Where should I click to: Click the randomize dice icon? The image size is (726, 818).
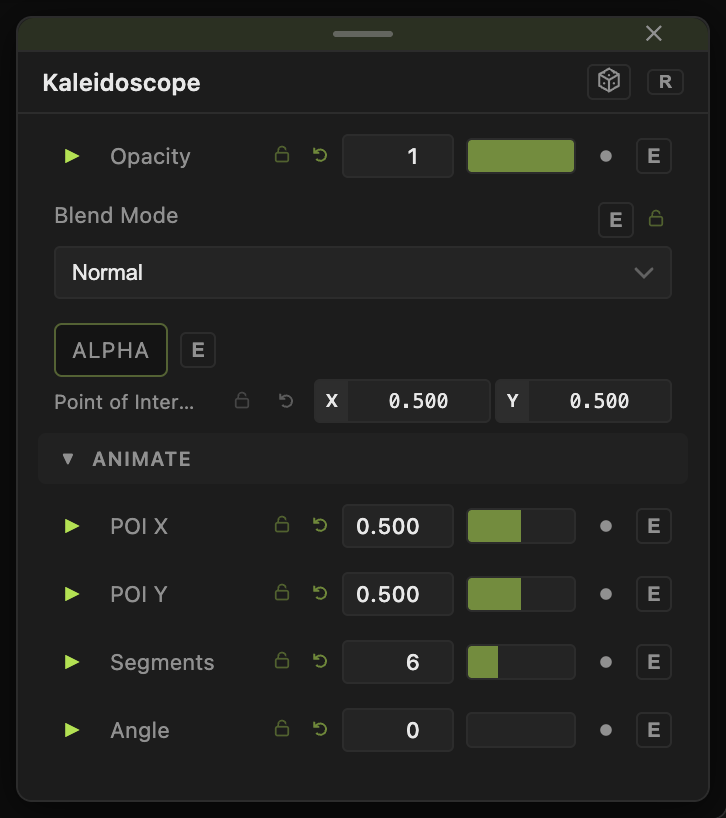(609, 81)
